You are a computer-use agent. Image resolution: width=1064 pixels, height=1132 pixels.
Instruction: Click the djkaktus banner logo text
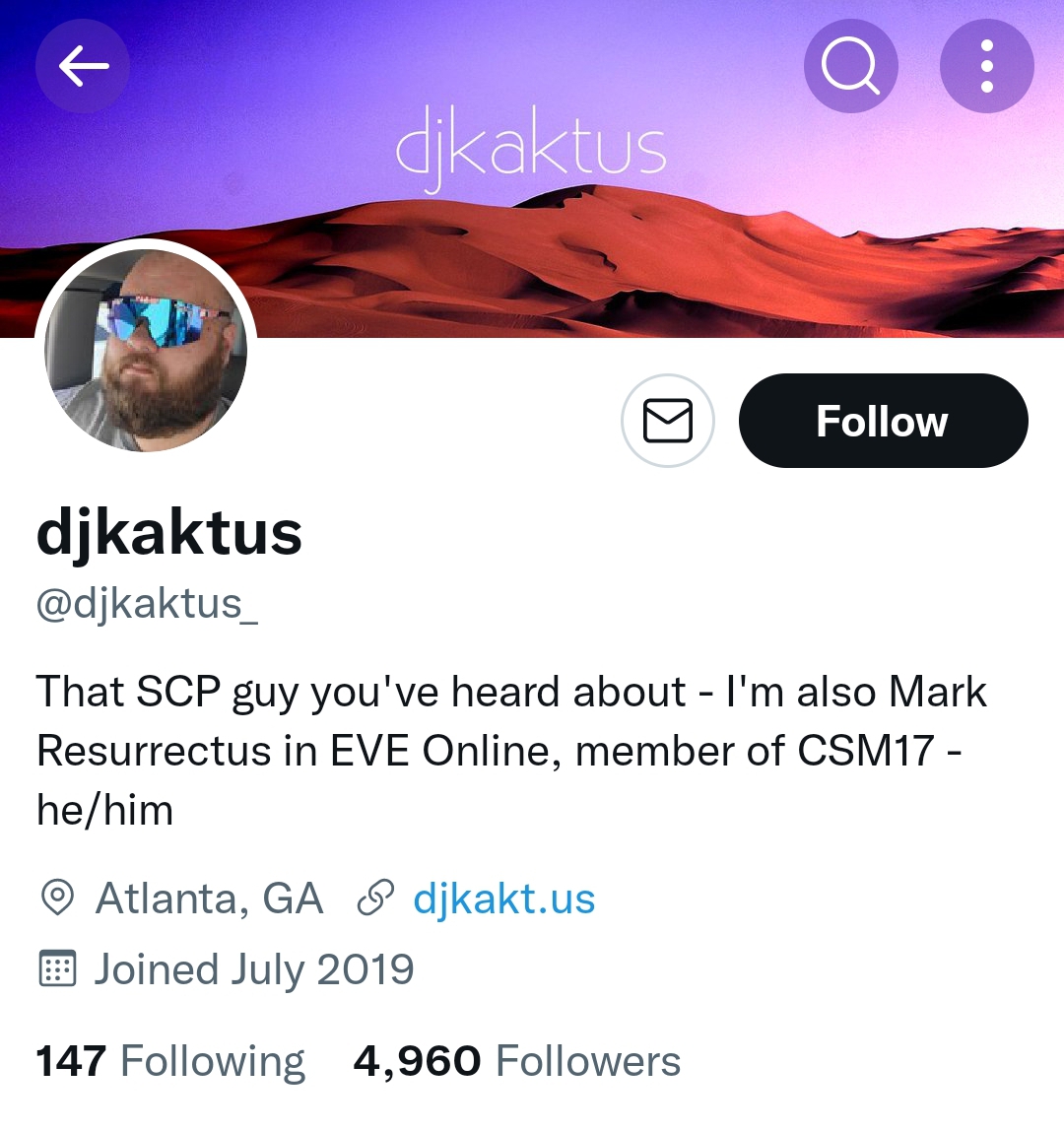coord(531,149)
